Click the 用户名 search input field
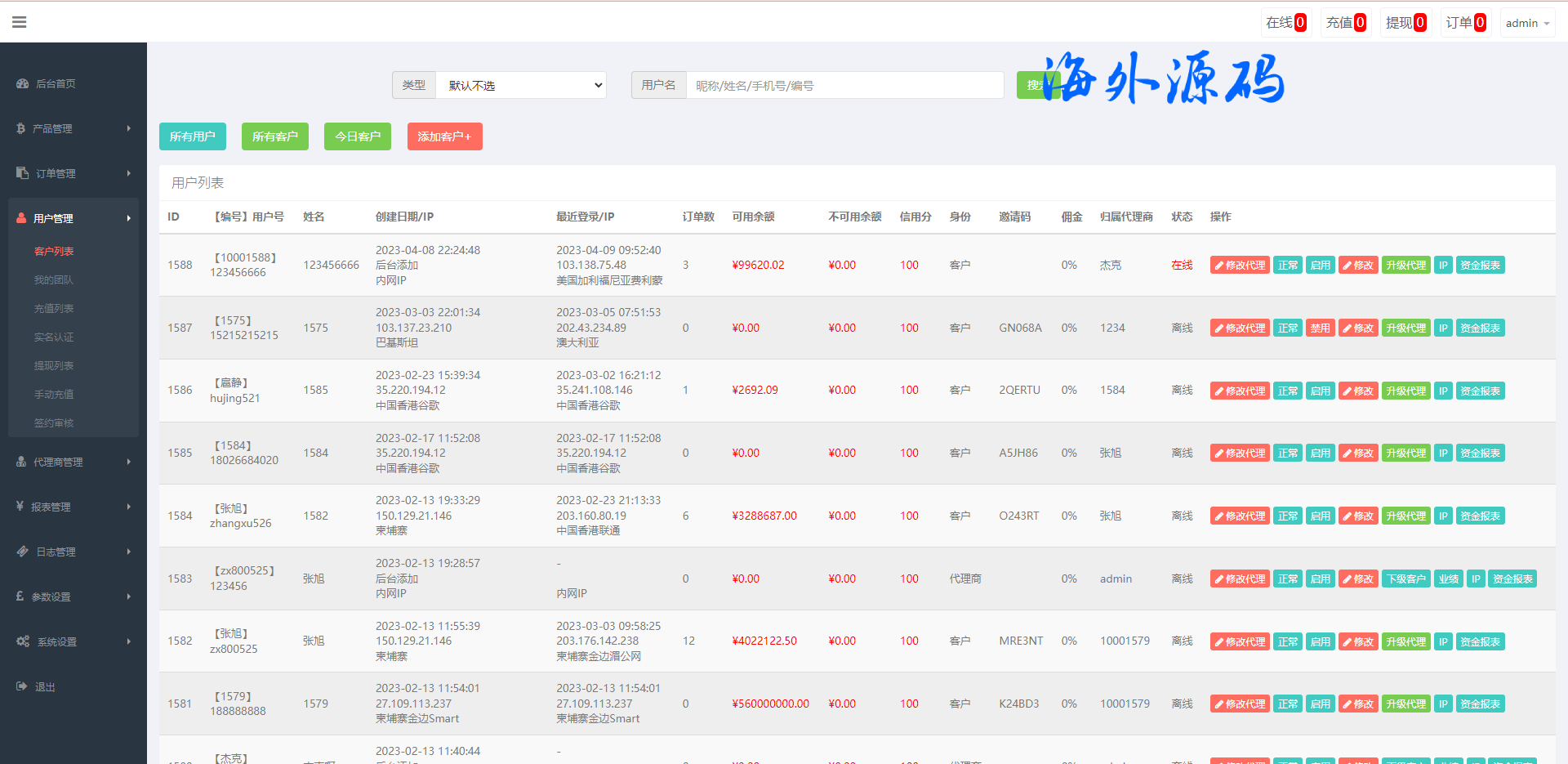Image resolution: width=1568 pixels, height=764 pixels. pyautogui.click(x=844, y=85)
